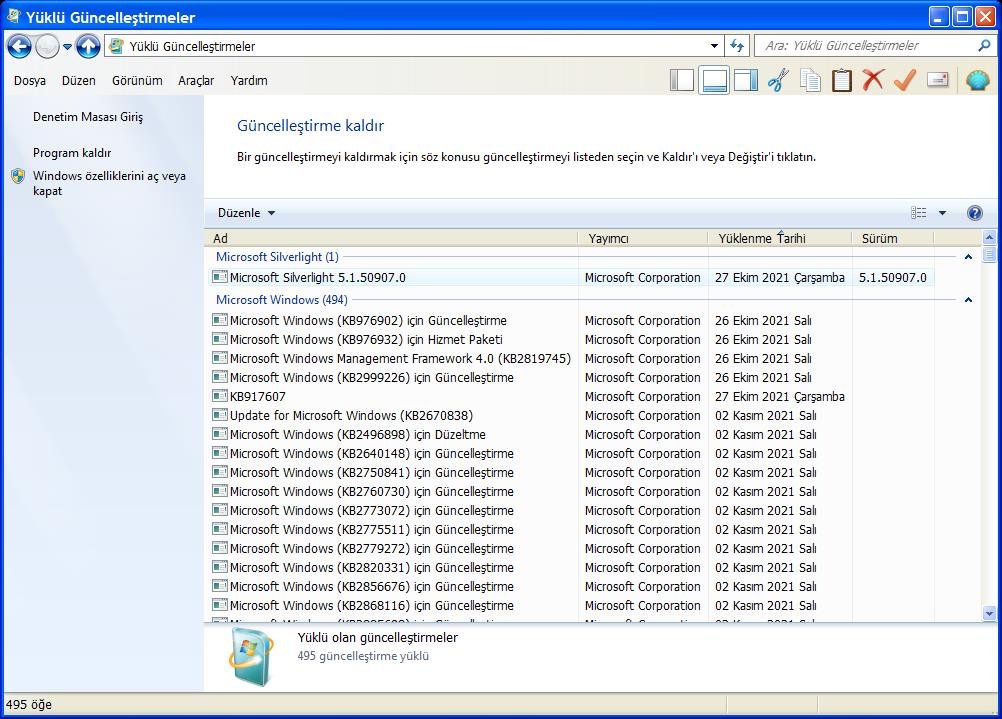Click the list scrollbar down arrow
The height and width of the screenshot is (719, 1002).
tap(989, 614)
